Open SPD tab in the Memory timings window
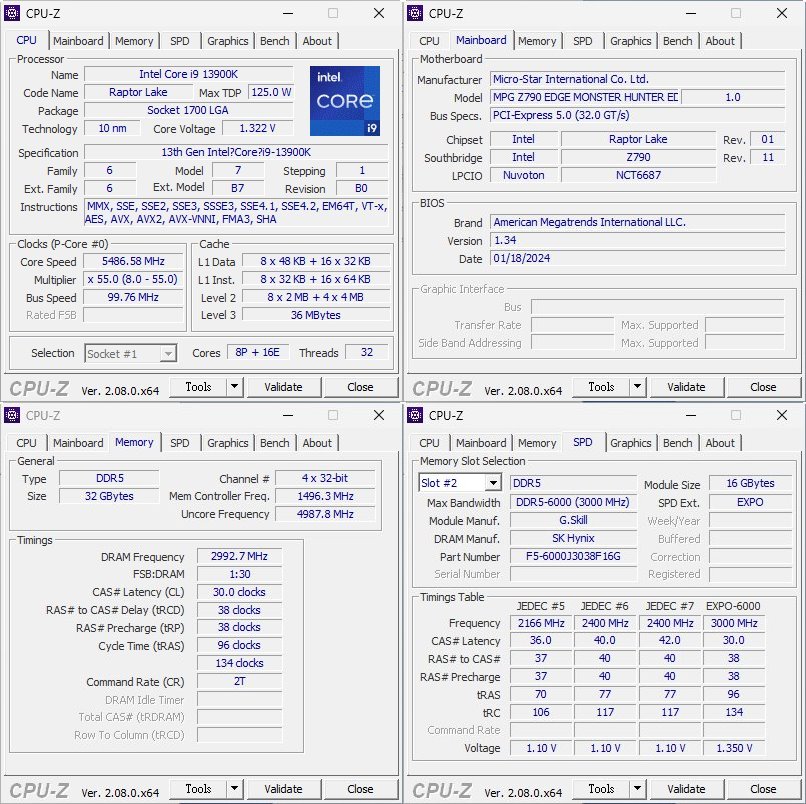 (179, 443)
